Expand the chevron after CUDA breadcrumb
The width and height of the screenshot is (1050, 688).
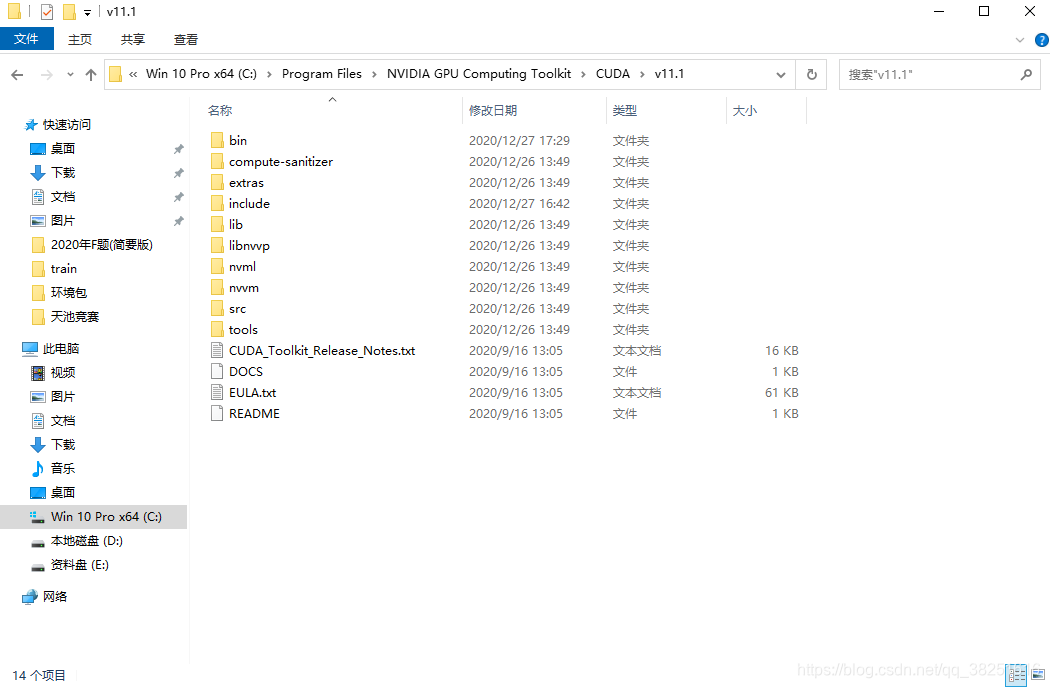click(642, 74)
